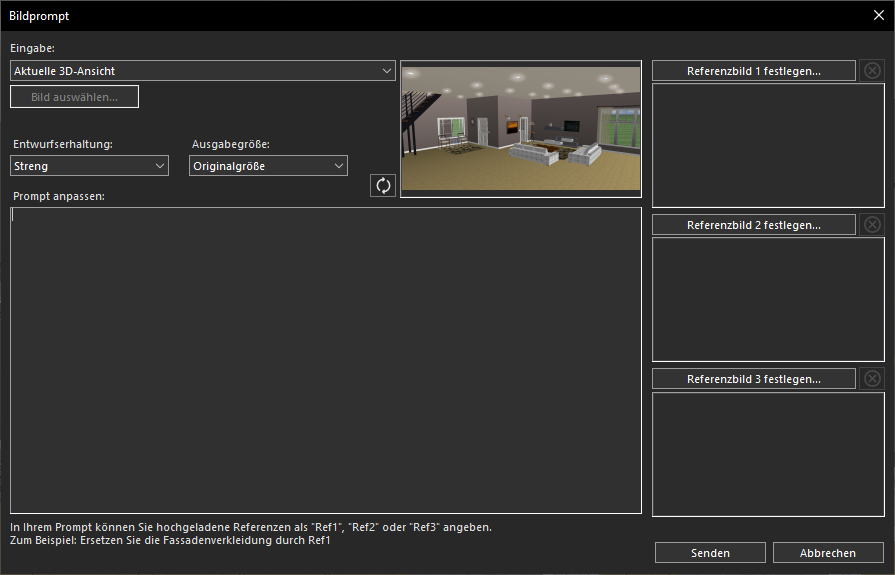The height and width of the screenshot is (575, 895).
Task: Click the 'Bildprompt' window title
Action: pos(39,16)
